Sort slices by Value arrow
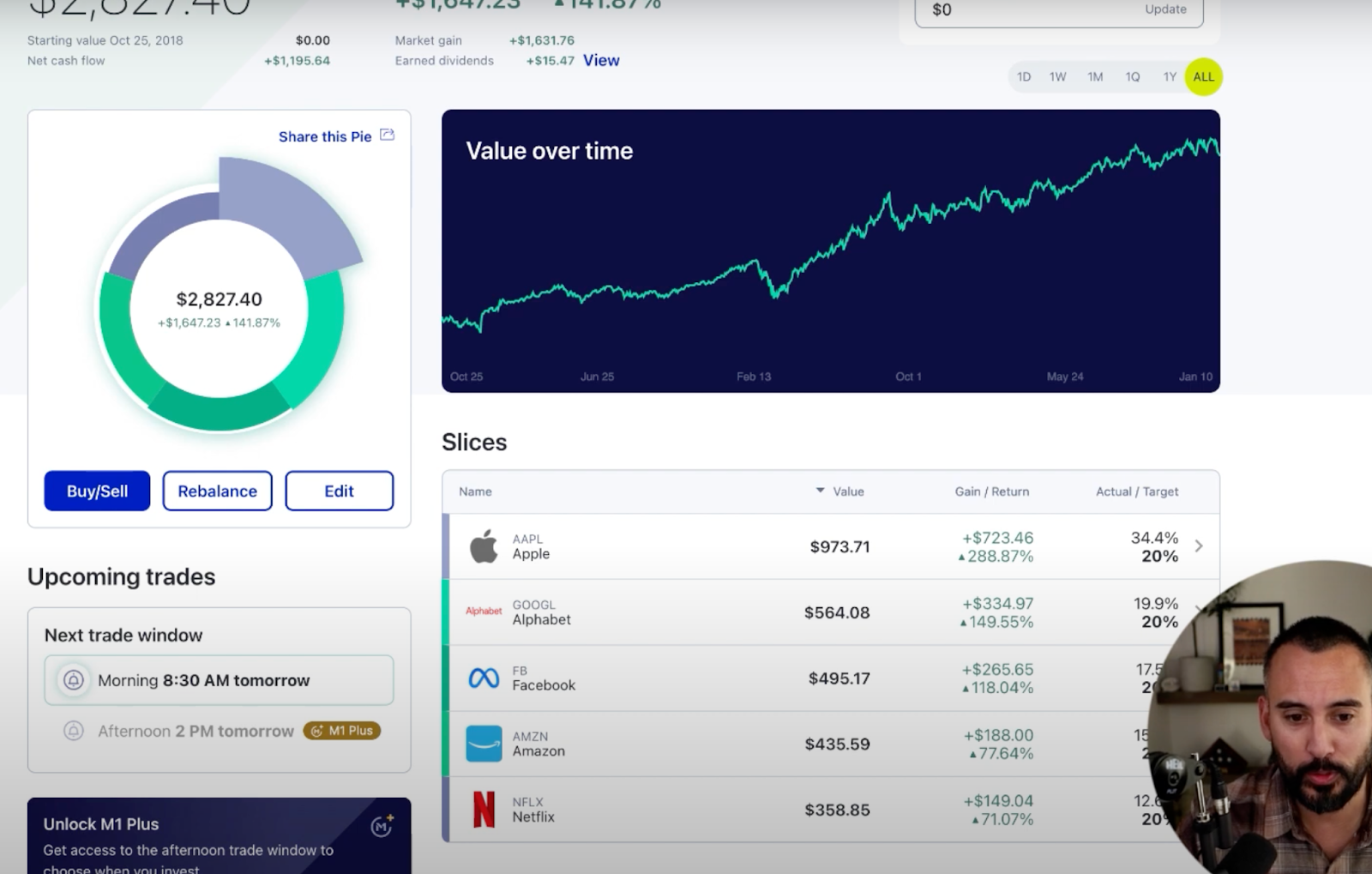Screen dimensions: 1372x874 click(820, 491)
